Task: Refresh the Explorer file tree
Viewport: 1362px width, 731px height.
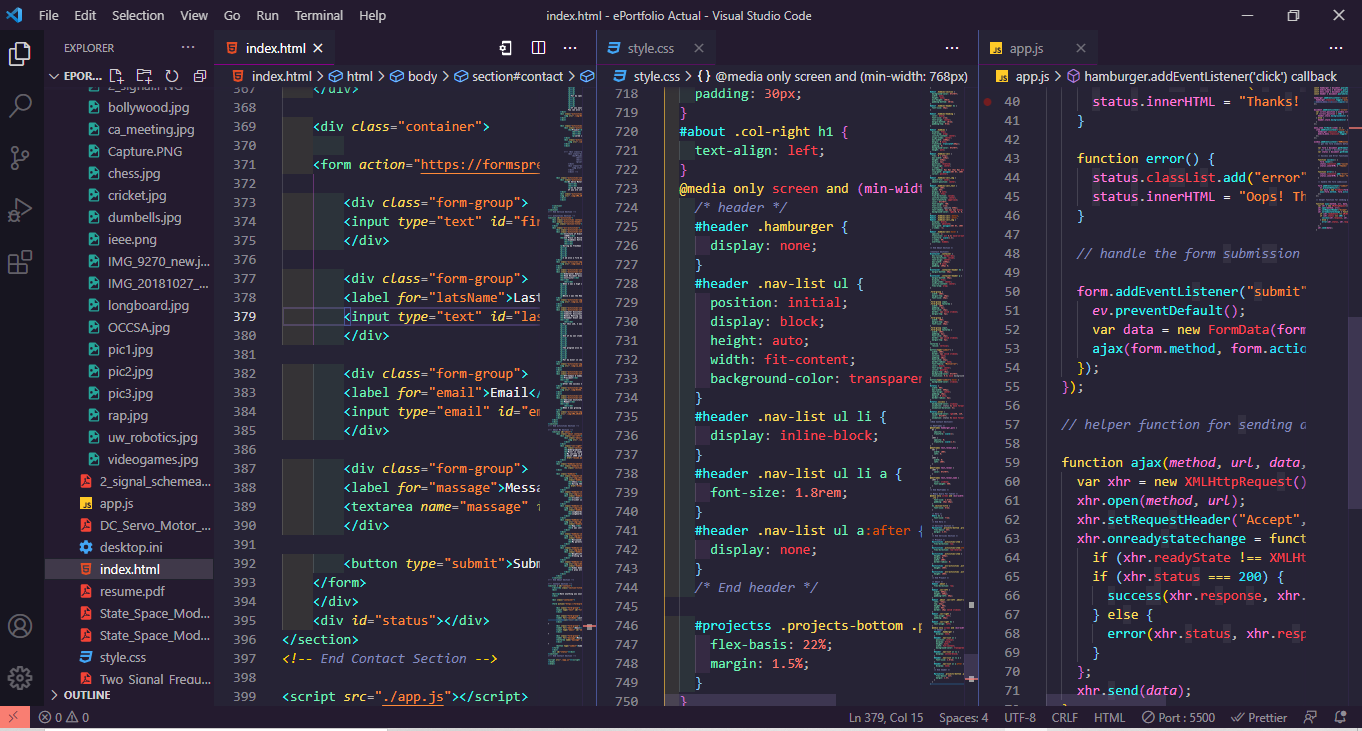Action: (x=172, y=76)
